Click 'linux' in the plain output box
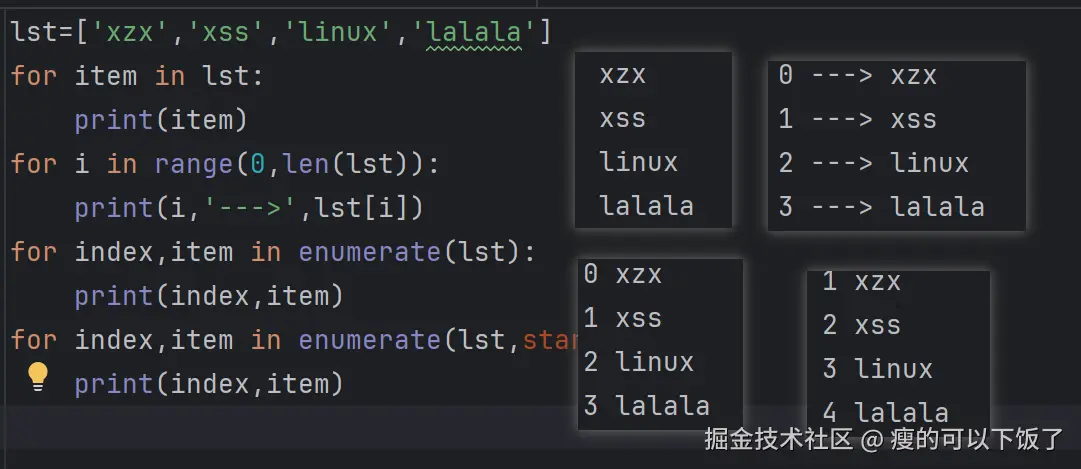Screen dimensions: 1081x469 (638, 163)
